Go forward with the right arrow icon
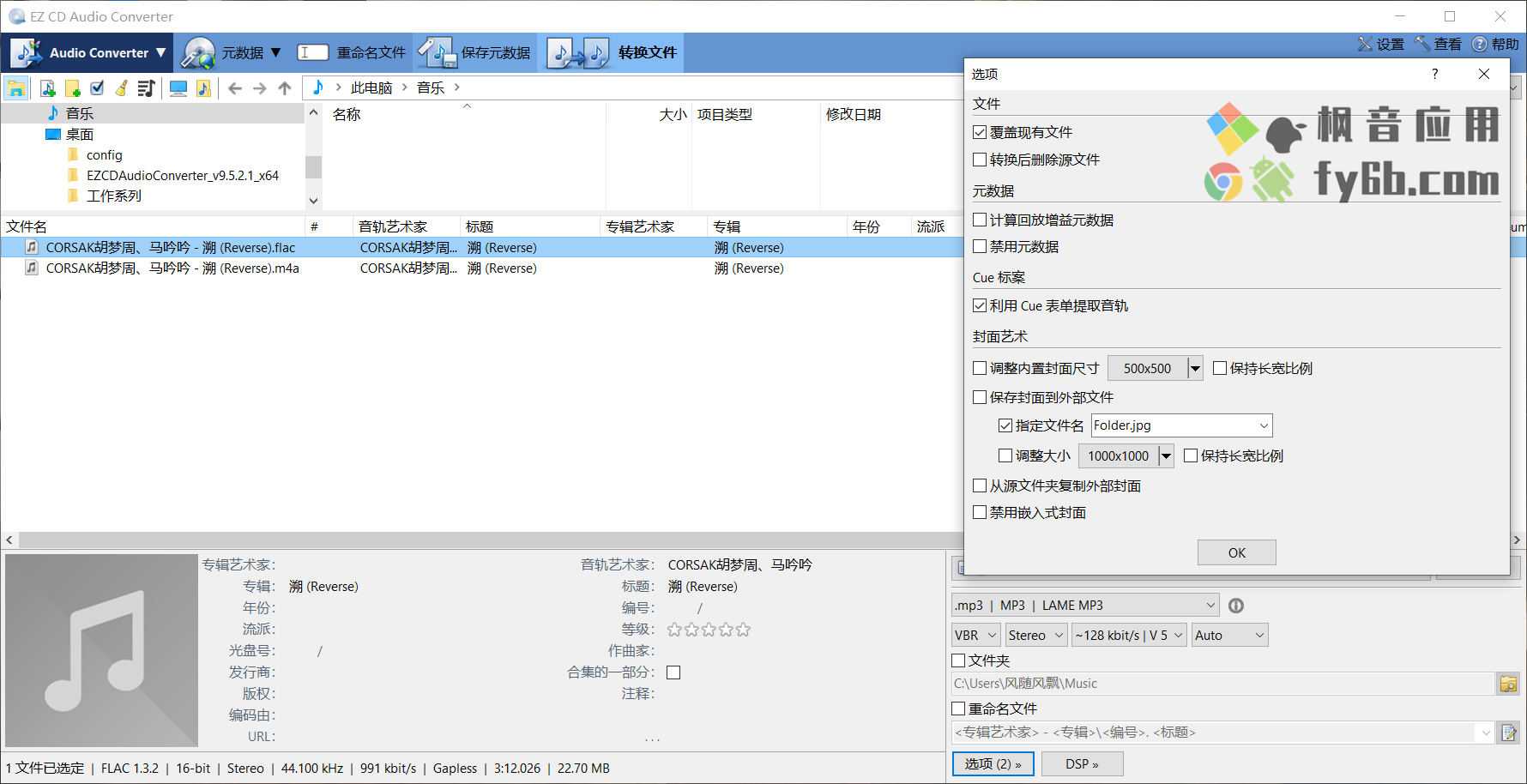Screen dimensions: 1527x784 click(260, 87)
